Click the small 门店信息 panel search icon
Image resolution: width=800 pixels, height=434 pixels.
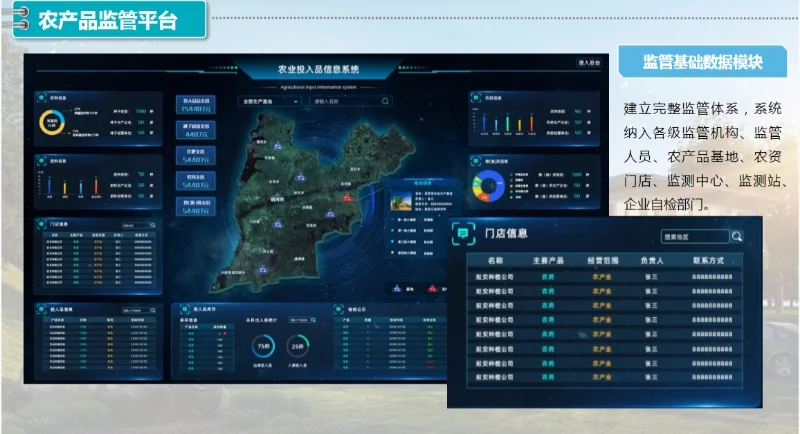(x=153, y=225)
